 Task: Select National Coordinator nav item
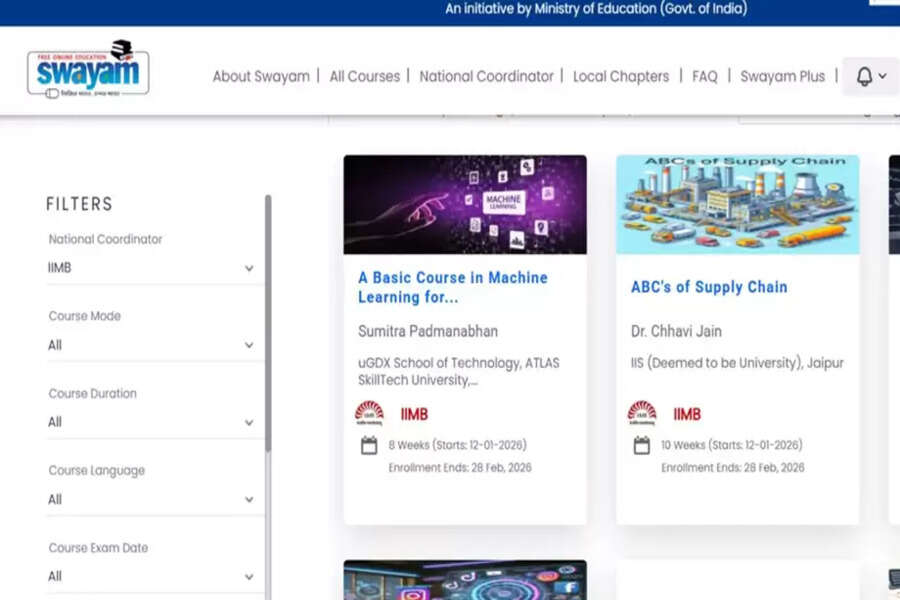pyautogui.click(x=486, y=76)
